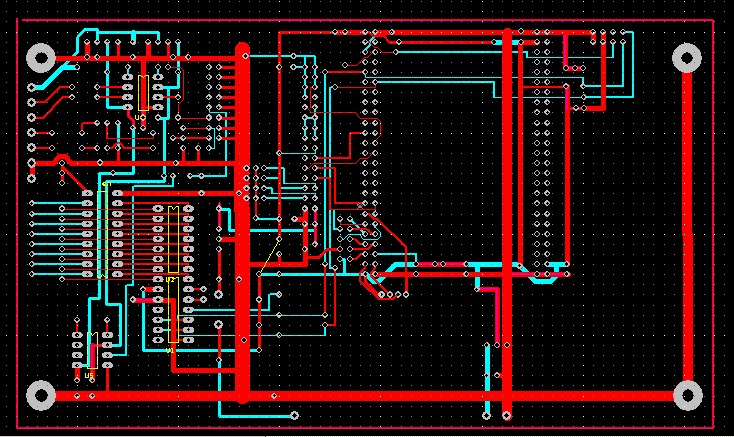Click the U5 component designator label
This screenshot has width=734, height=437.
pyautogui.click(x=89, y=375)
